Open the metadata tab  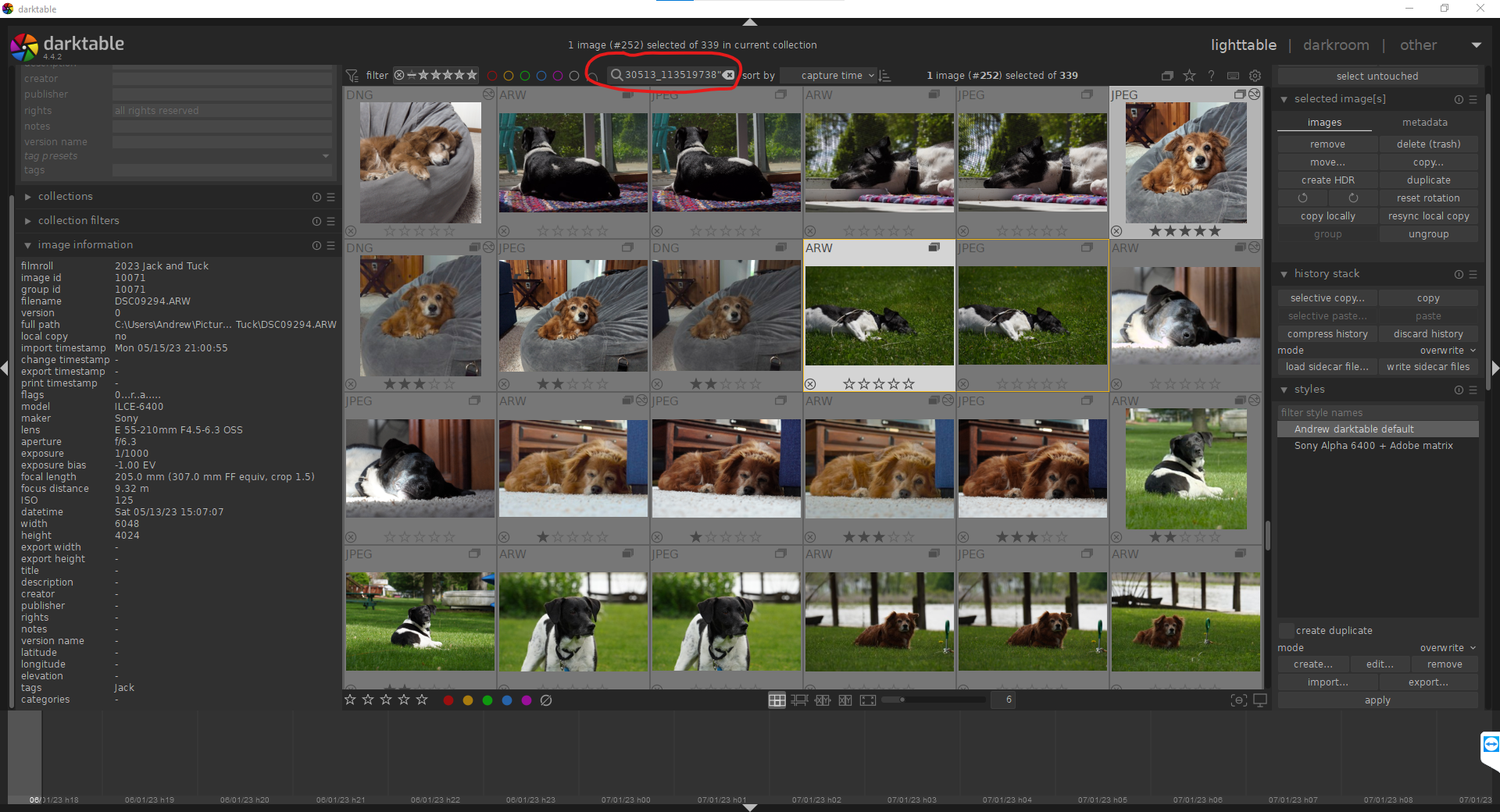[1424, 123]
